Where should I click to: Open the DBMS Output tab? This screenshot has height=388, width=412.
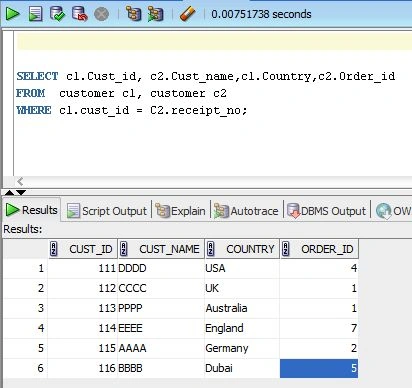pyautogui.click(x=326, y=211)
